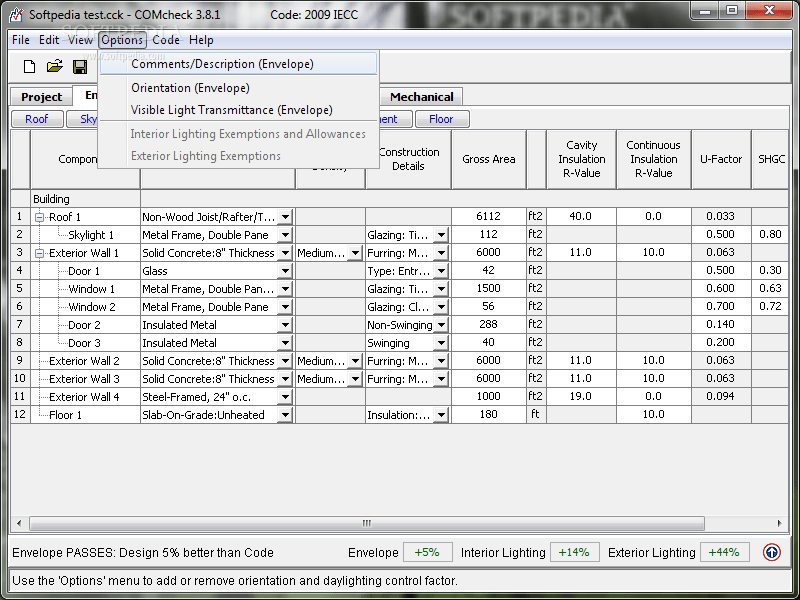Select the Skylight 1 component name
The width and height of the screenshot is (800, 600).
click(x=91, y=235)
